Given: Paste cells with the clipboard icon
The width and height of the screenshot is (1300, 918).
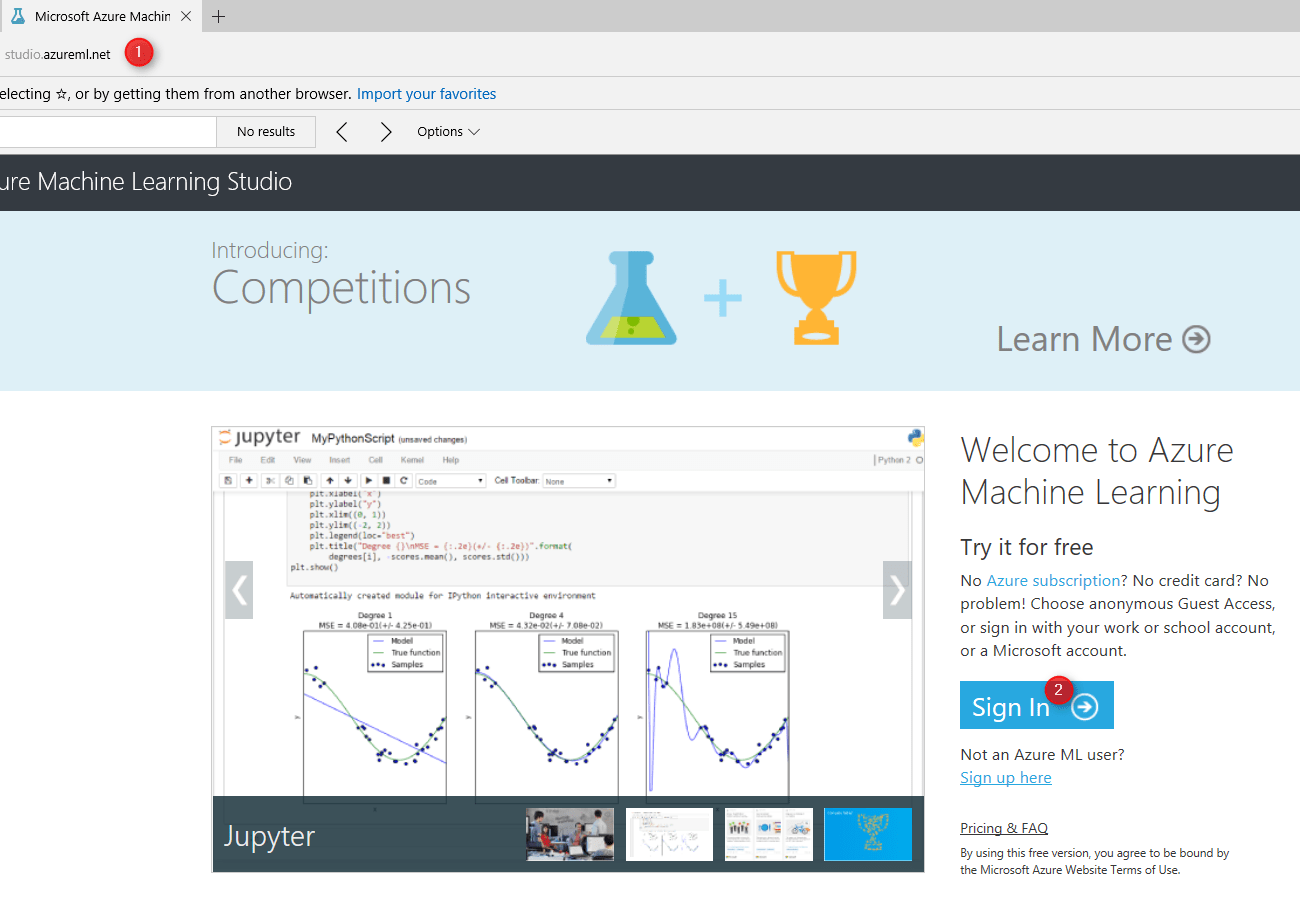Looking at the screenshot, I should (306, 479).
